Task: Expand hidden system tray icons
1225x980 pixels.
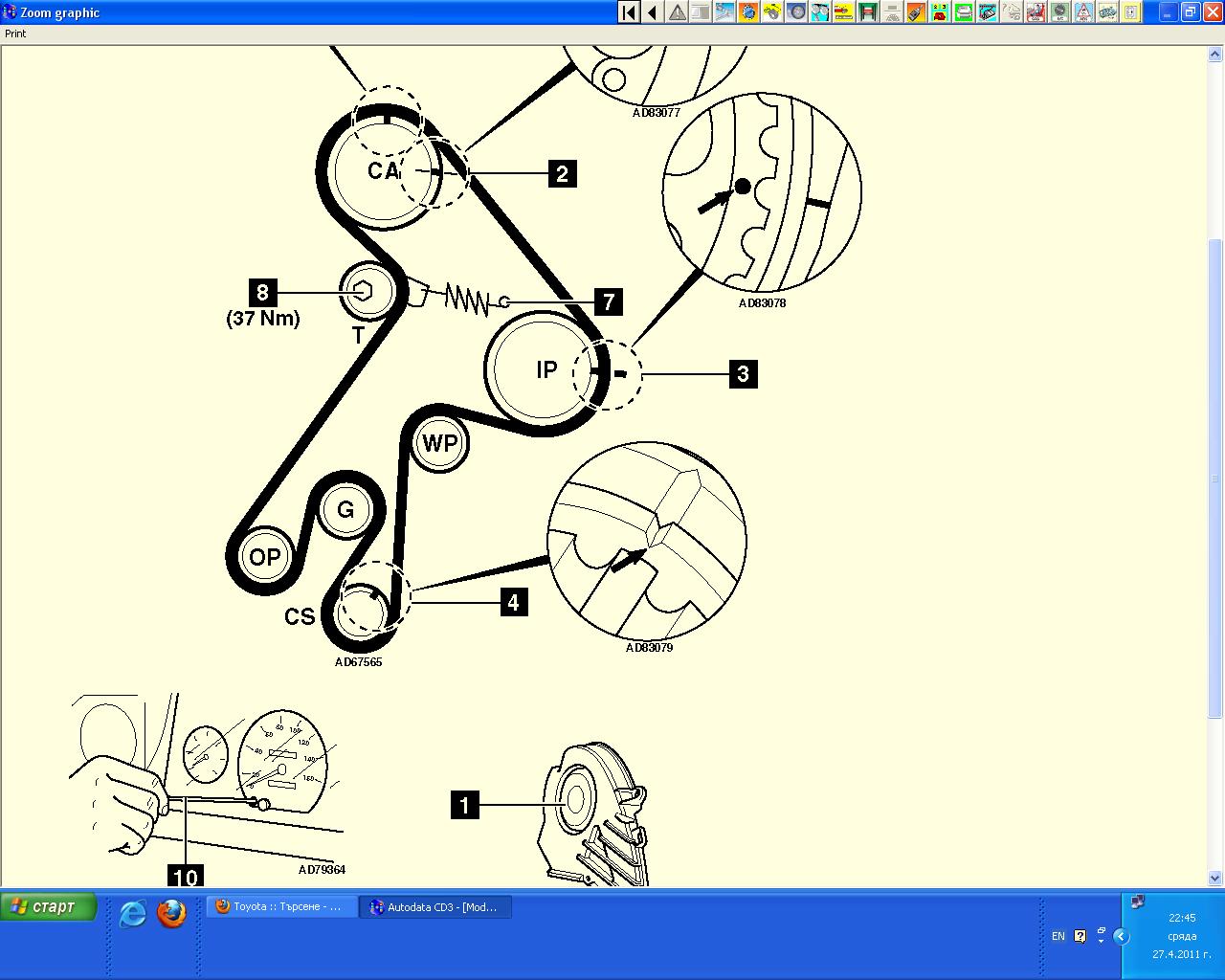Action: pyautogui.click(x=1121, y=936)
